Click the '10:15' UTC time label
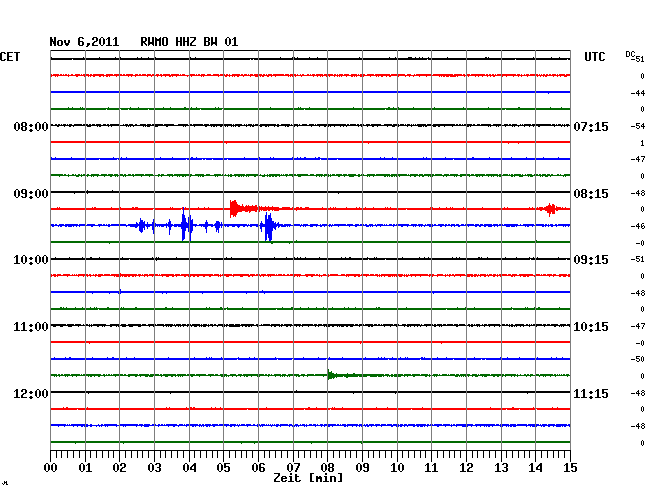650x494 pixels. [591, 327]
